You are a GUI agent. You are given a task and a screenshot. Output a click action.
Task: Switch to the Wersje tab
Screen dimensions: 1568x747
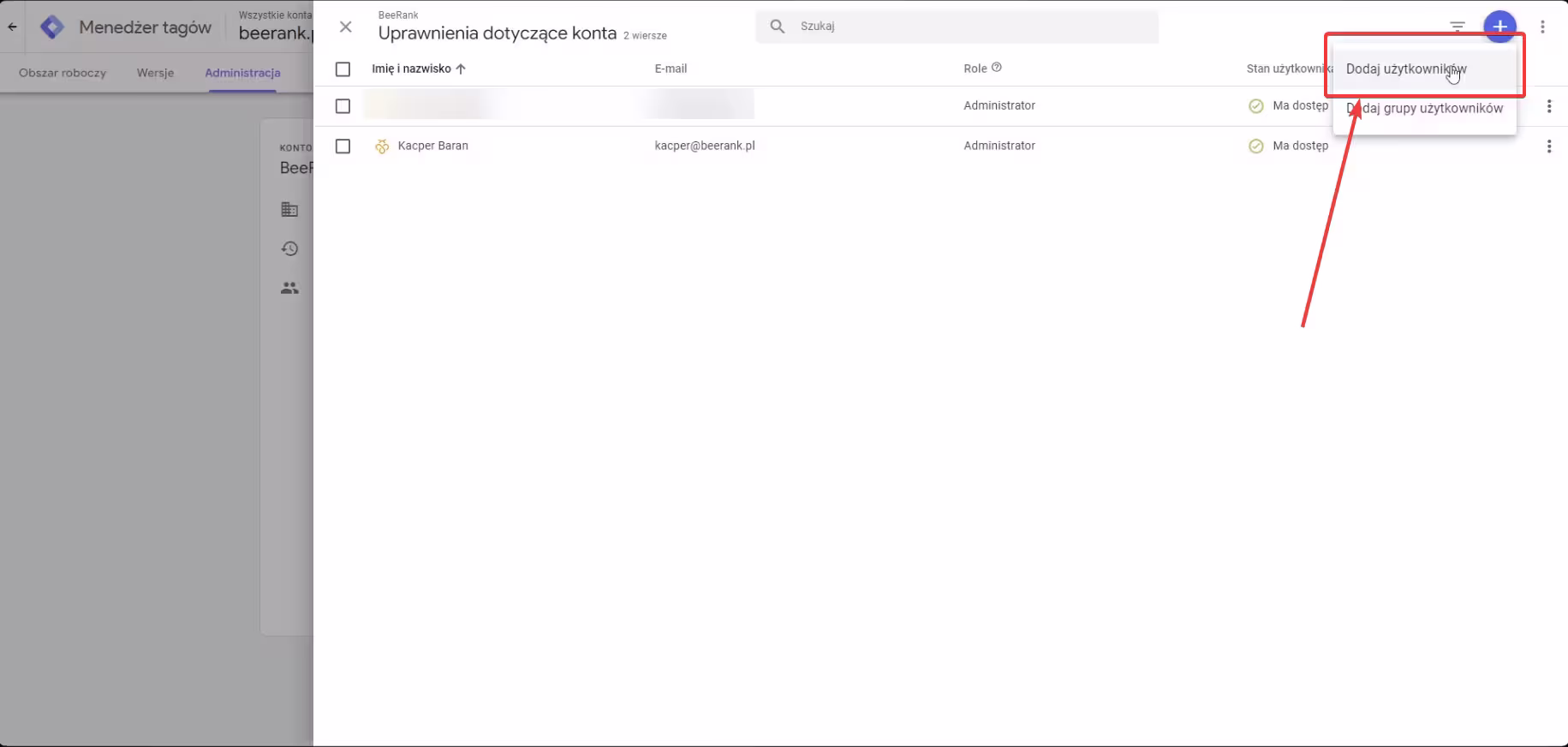tap(155, 73)
